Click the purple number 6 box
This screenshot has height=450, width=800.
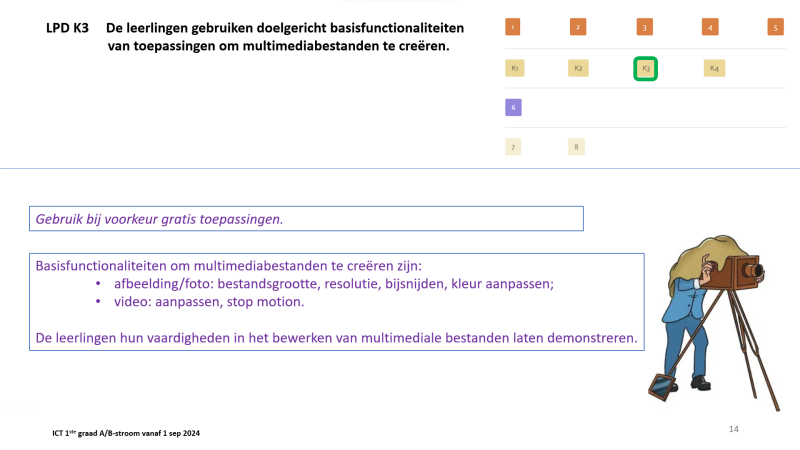[513, 107]
